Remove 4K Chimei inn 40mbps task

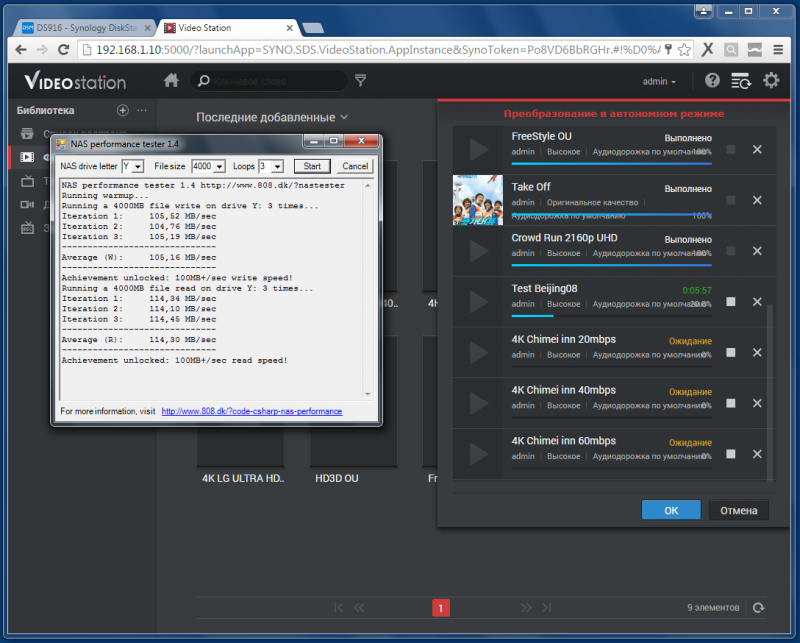click(x=757, y=403)
